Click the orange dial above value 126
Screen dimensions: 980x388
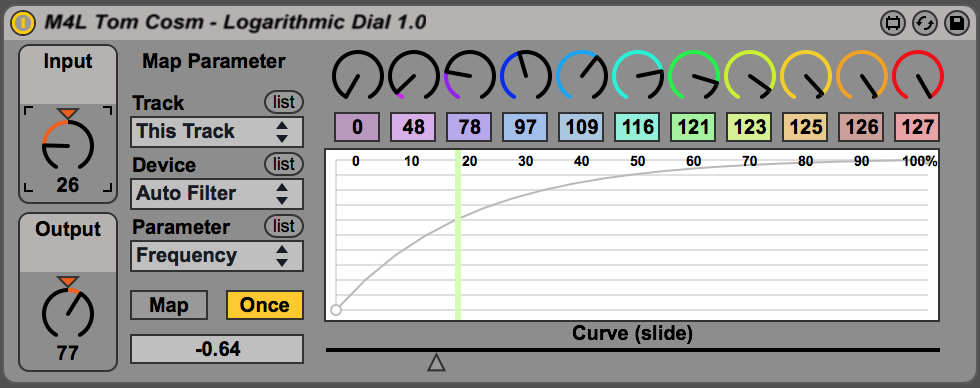point(862,76)
